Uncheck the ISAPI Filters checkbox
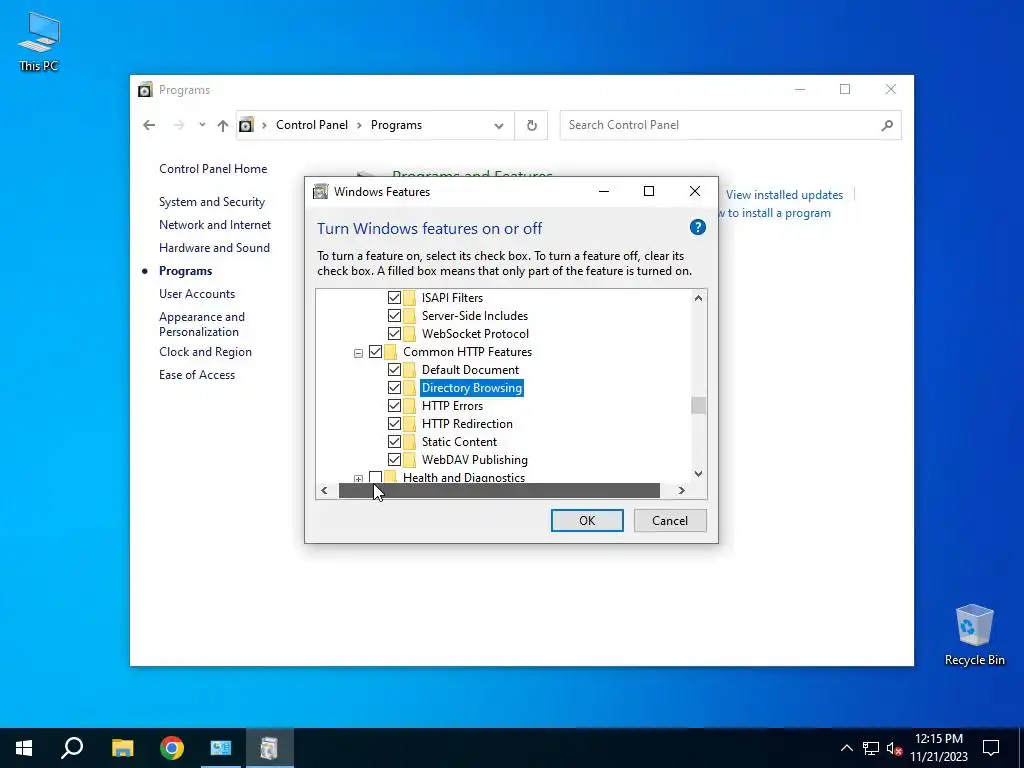 (394, 298)
